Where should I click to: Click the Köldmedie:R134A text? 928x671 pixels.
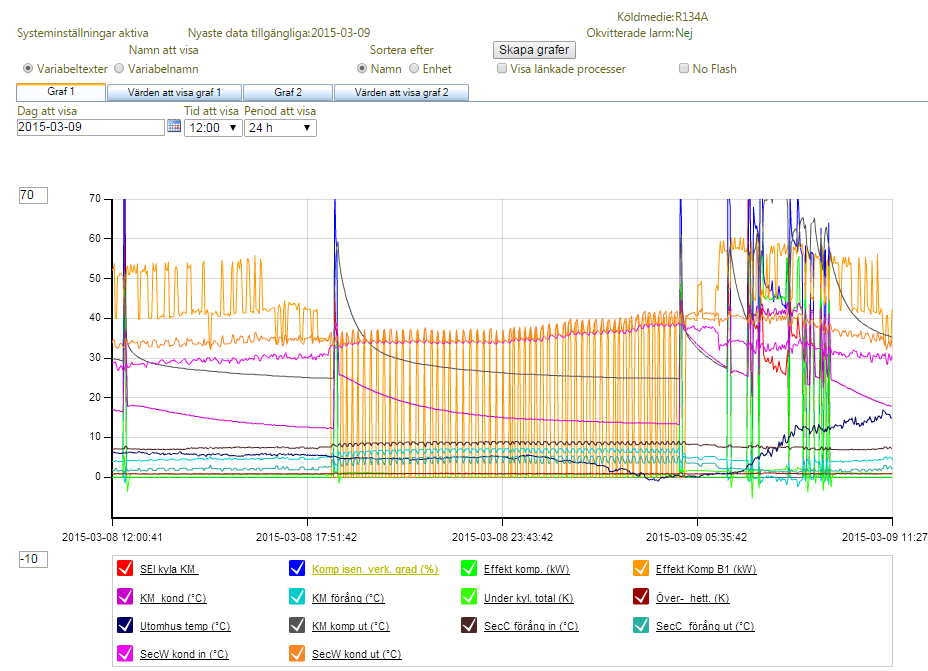(x=662, y=17)
